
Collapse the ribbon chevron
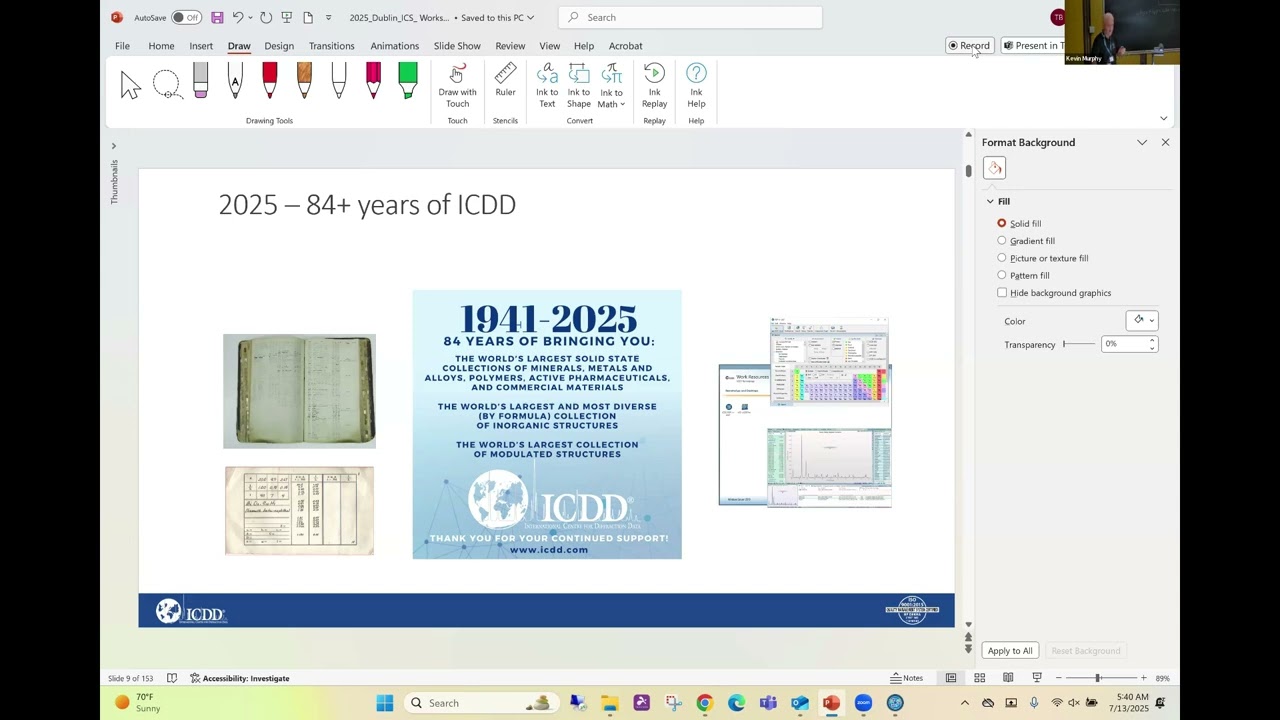(x=1163, y=118)
